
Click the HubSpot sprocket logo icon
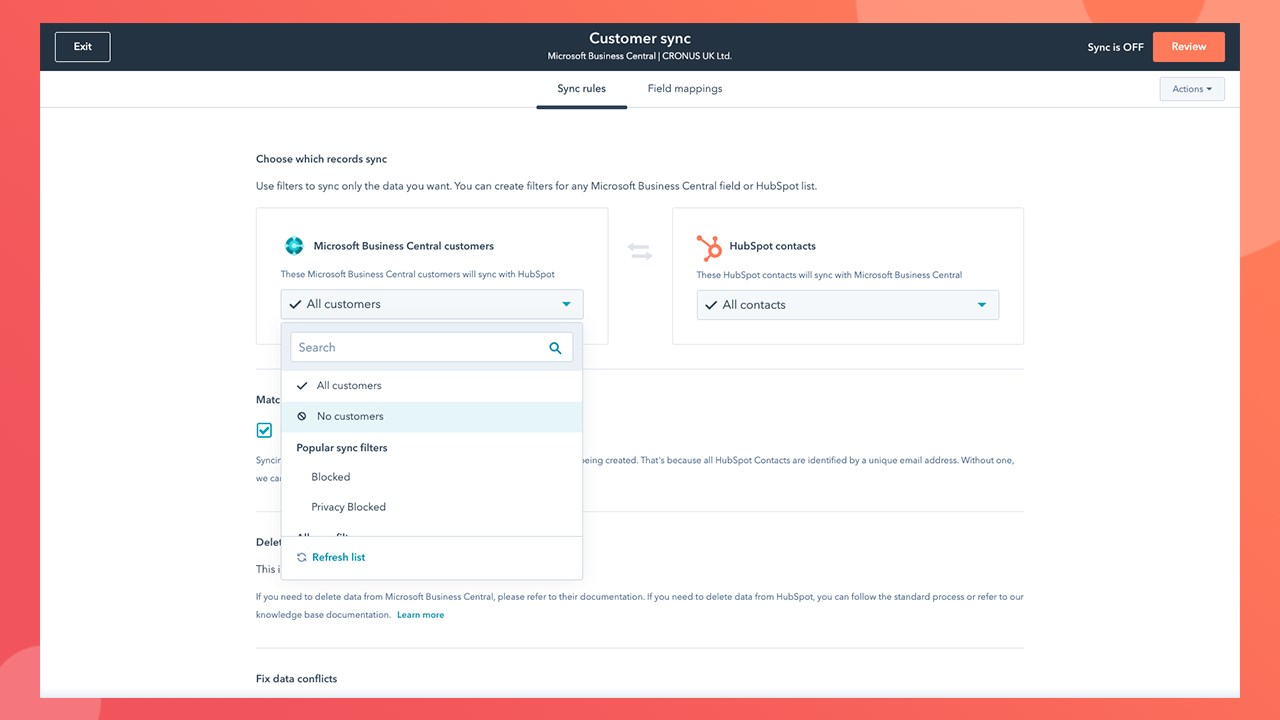point(709,247)
